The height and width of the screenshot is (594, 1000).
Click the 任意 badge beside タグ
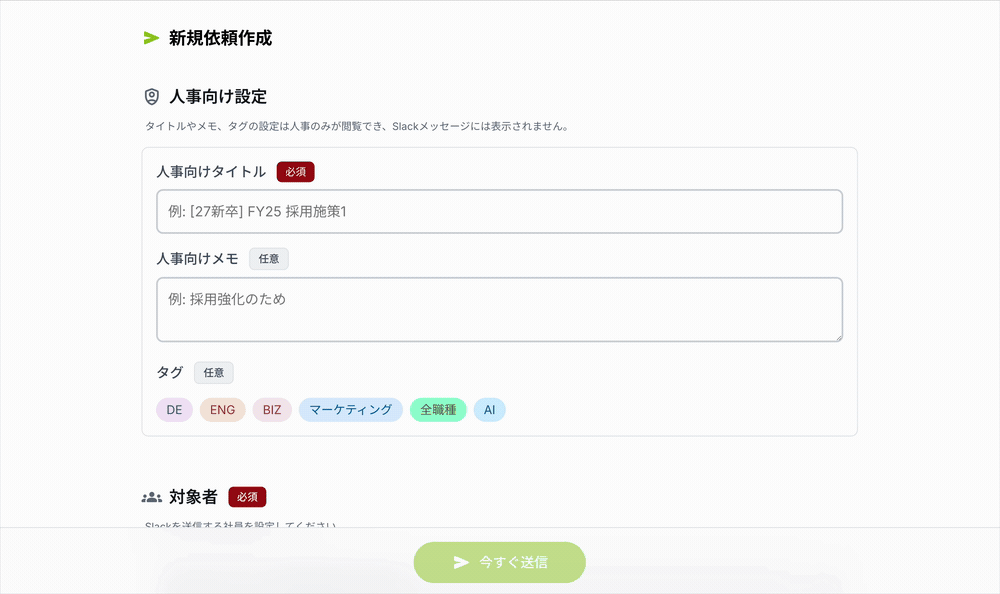213,372
